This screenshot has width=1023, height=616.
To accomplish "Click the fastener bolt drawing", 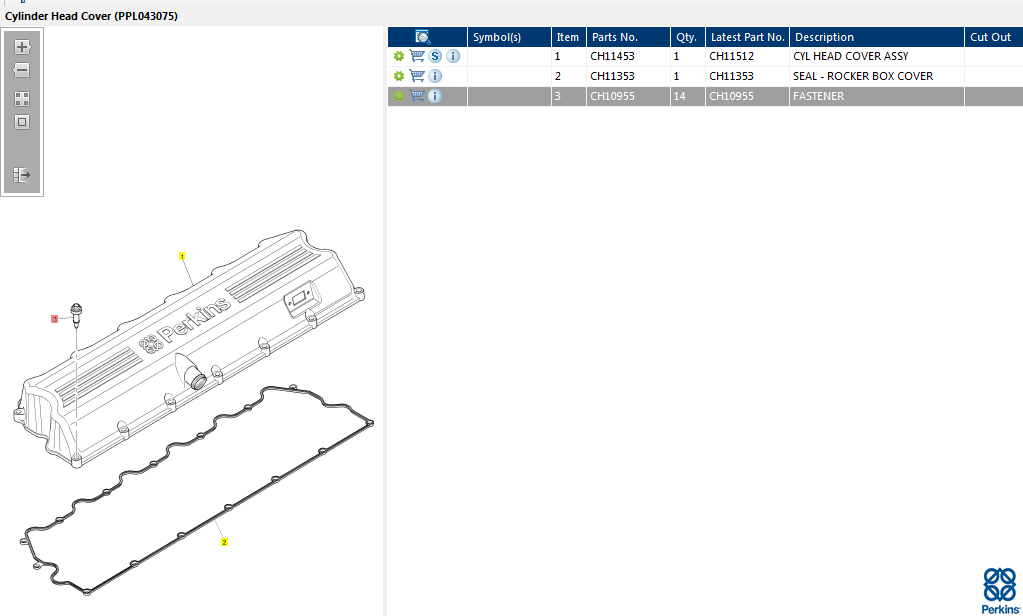I will [76, 314].
